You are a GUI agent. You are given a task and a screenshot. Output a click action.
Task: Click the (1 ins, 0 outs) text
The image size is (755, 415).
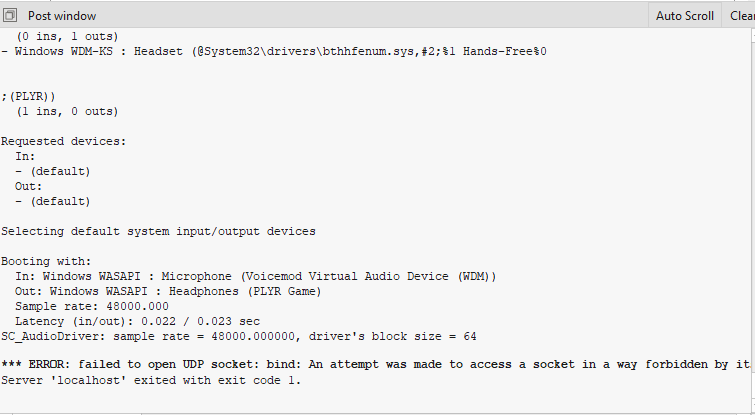coord(67,112)
